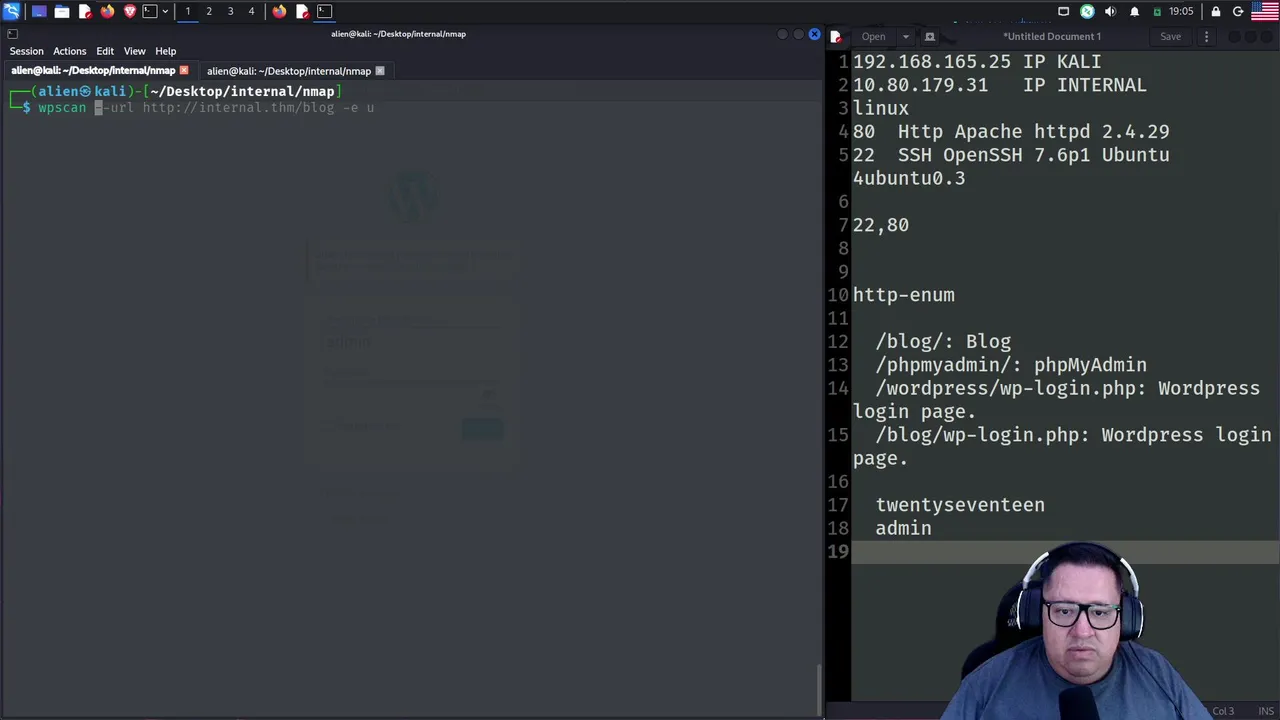Click the terminal window title-bar icon
Image resolution: width=1280 pixels, height=720 pixels.
pos(12,34)
